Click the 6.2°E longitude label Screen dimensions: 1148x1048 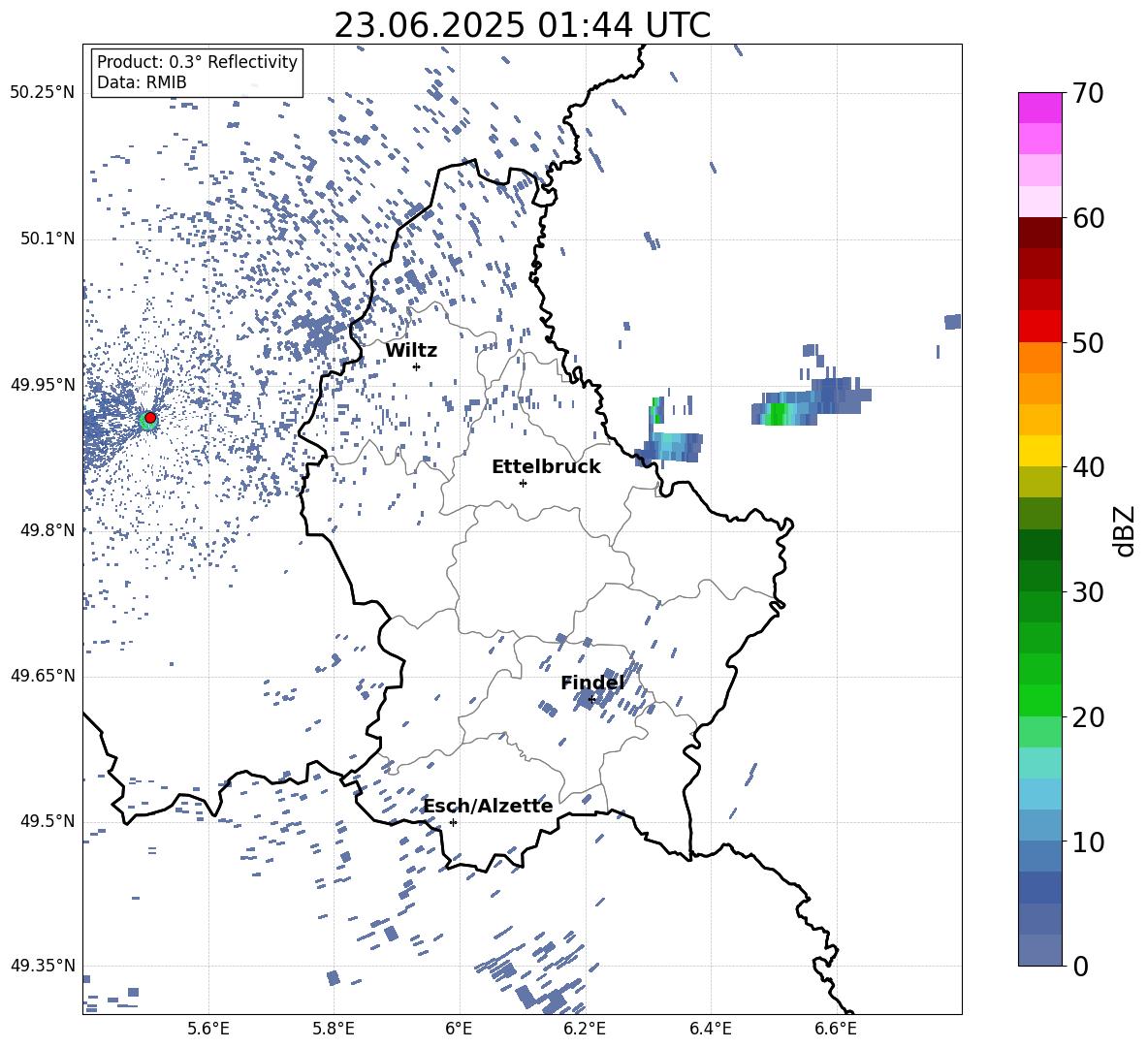click(585, 1029)
